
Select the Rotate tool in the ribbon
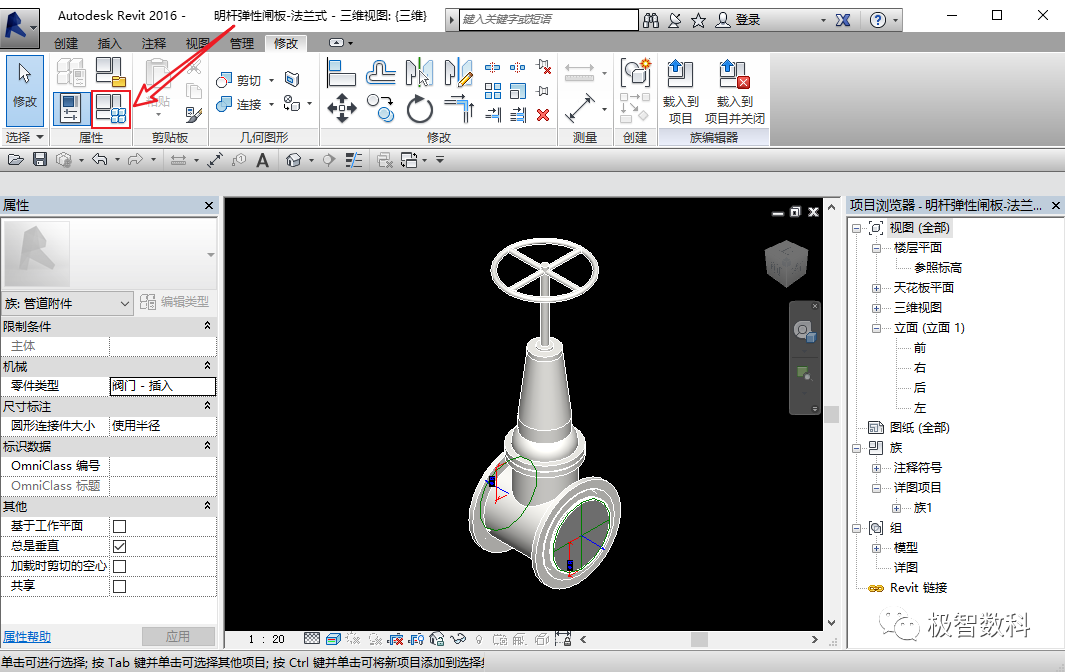[420, 109]
